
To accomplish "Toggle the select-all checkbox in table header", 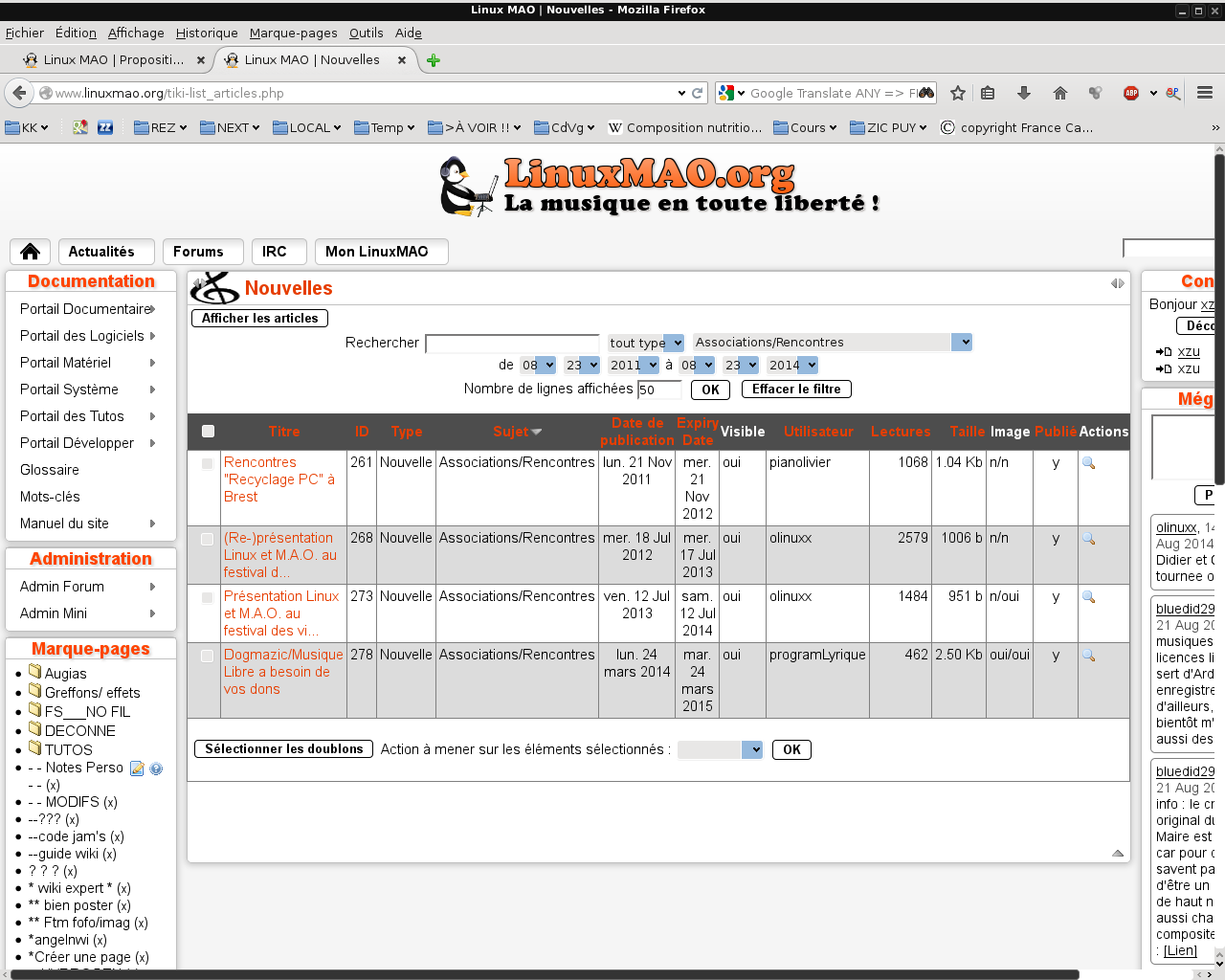I will 208,432.
